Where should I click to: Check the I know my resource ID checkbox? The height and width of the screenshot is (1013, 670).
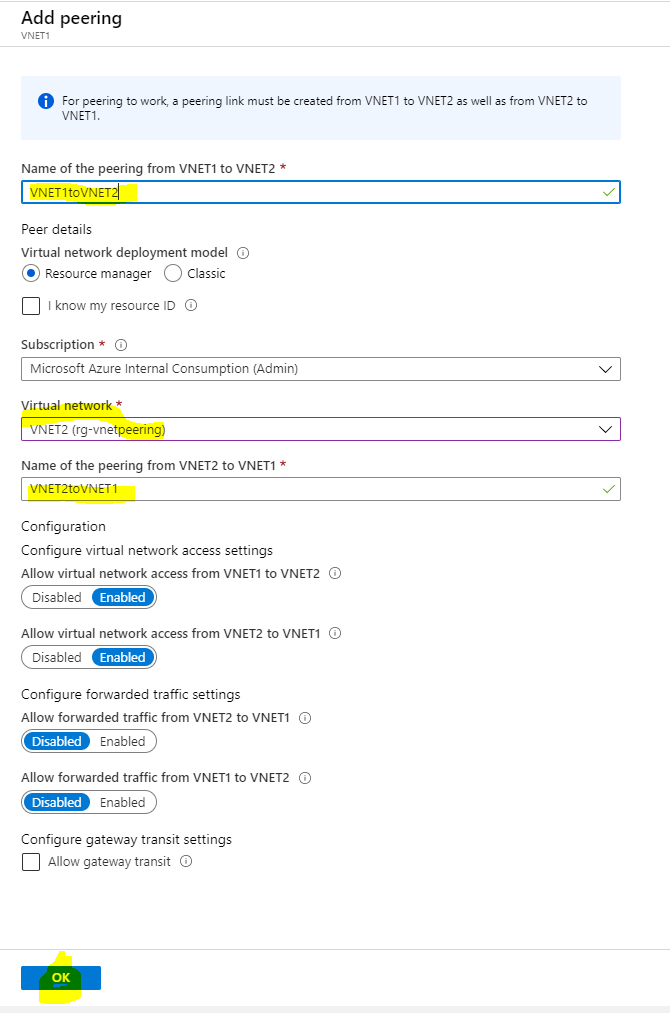30,305
